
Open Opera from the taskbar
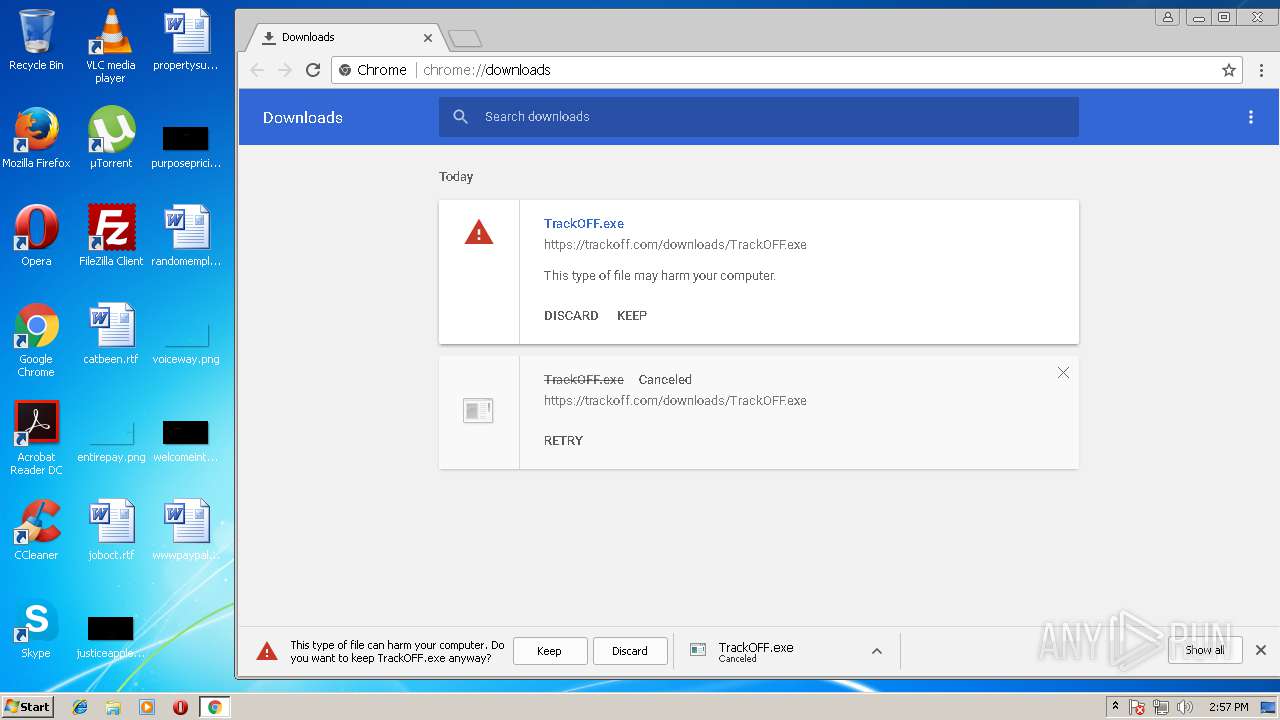pyautogui.click(x=180, y=707)
